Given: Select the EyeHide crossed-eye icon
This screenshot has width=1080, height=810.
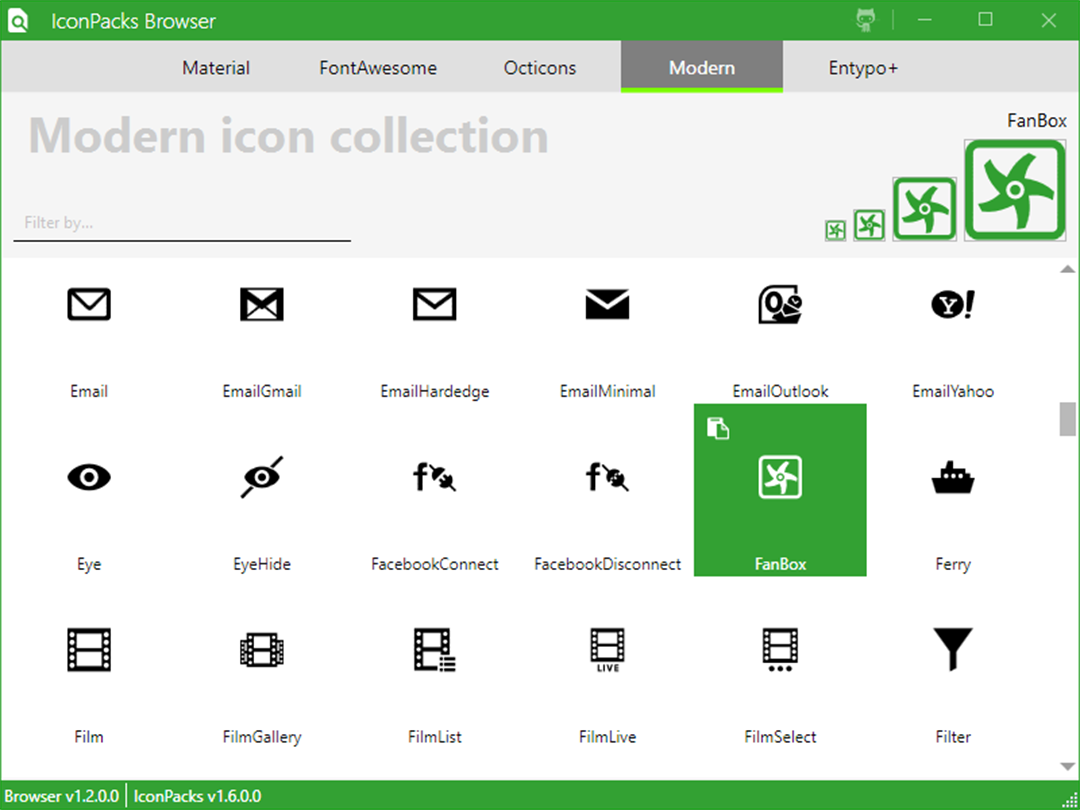Looking at the screenshot, I should (x=262, y=477).
